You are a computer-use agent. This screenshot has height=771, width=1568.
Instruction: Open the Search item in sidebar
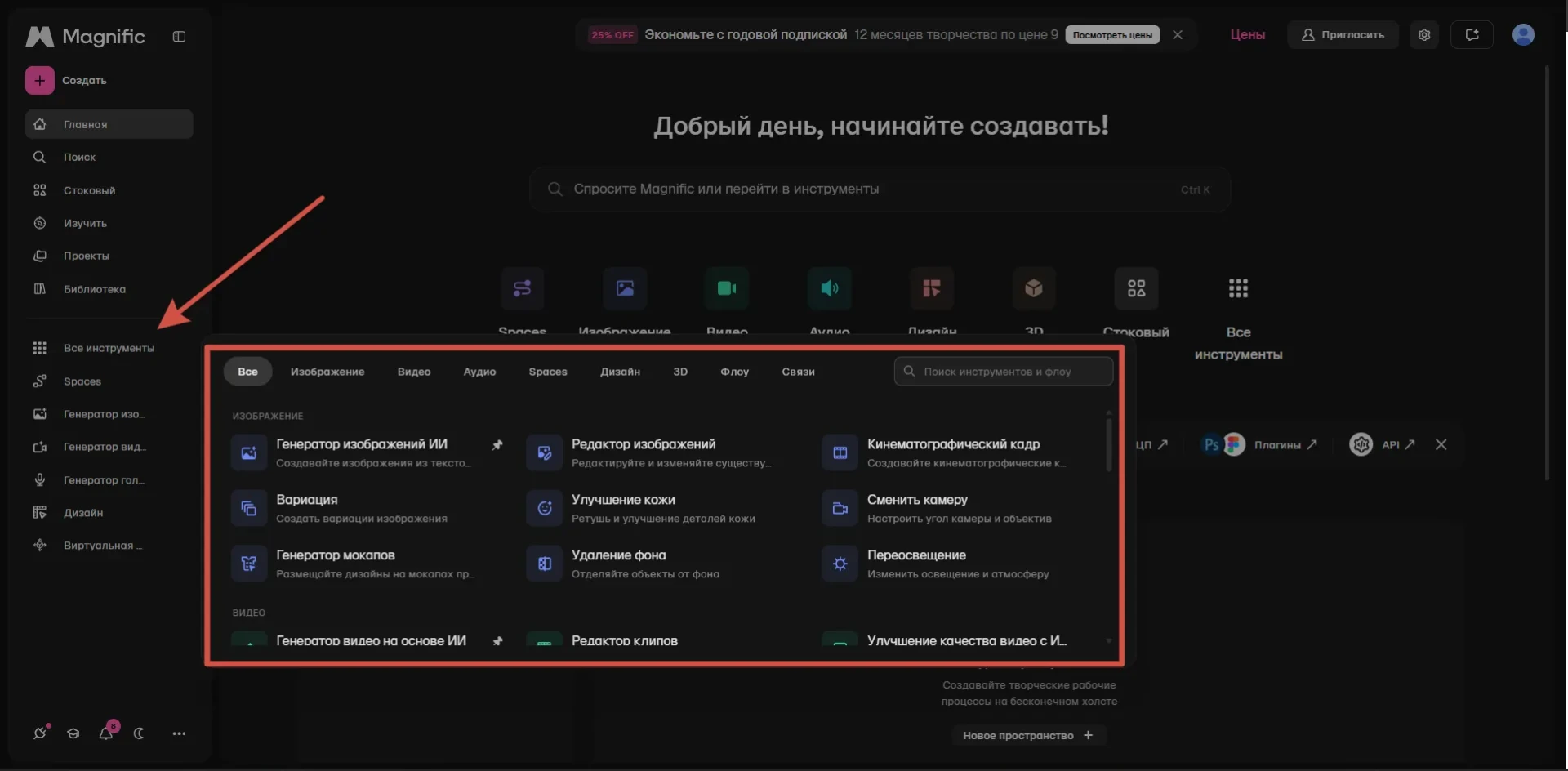click(109, 157)
